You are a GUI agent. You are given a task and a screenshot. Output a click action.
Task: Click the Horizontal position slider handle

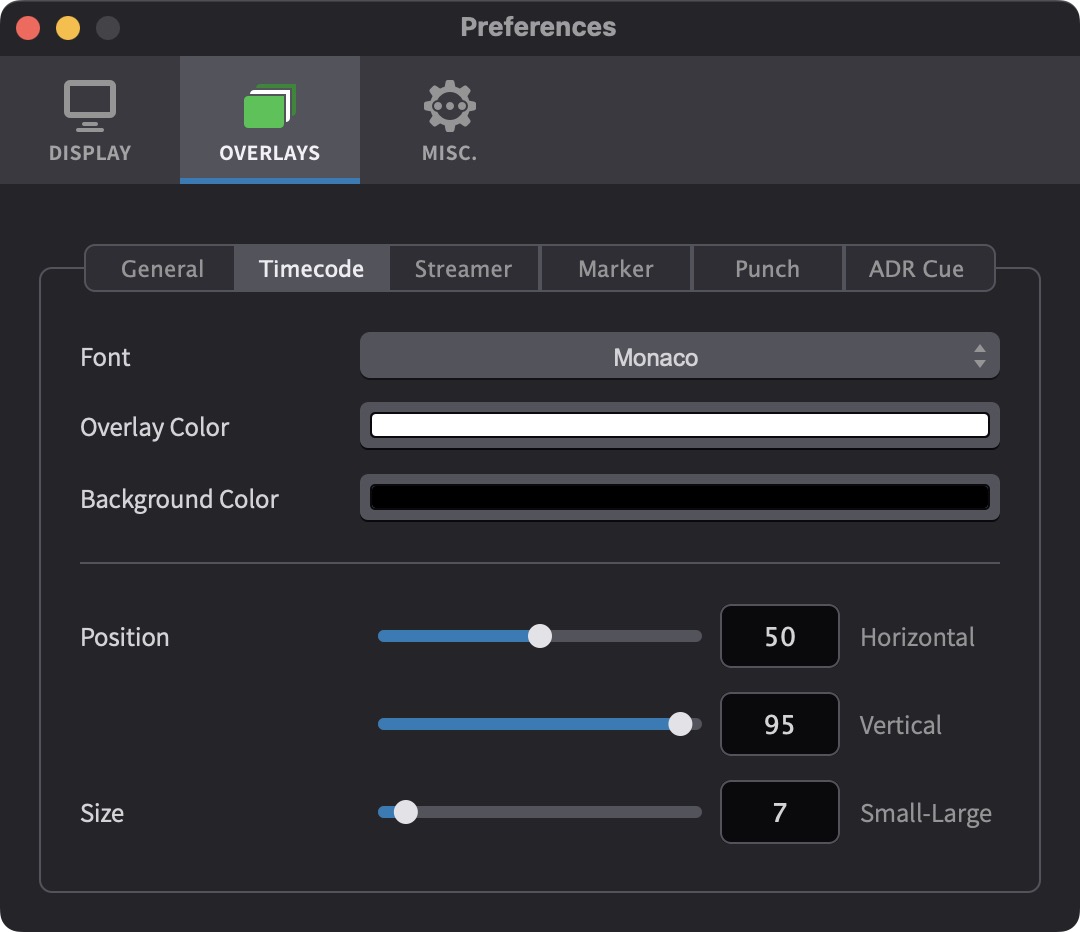[540, 636]
